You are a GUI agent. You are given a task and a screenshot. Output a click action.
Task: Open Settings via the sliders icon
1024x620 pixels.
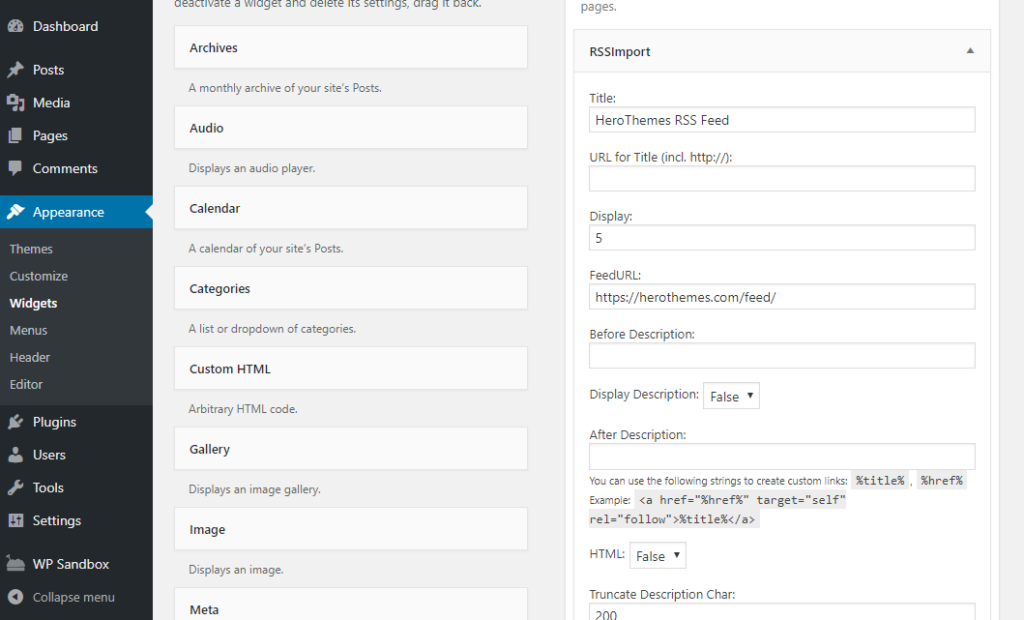click(x=17, y=520)
